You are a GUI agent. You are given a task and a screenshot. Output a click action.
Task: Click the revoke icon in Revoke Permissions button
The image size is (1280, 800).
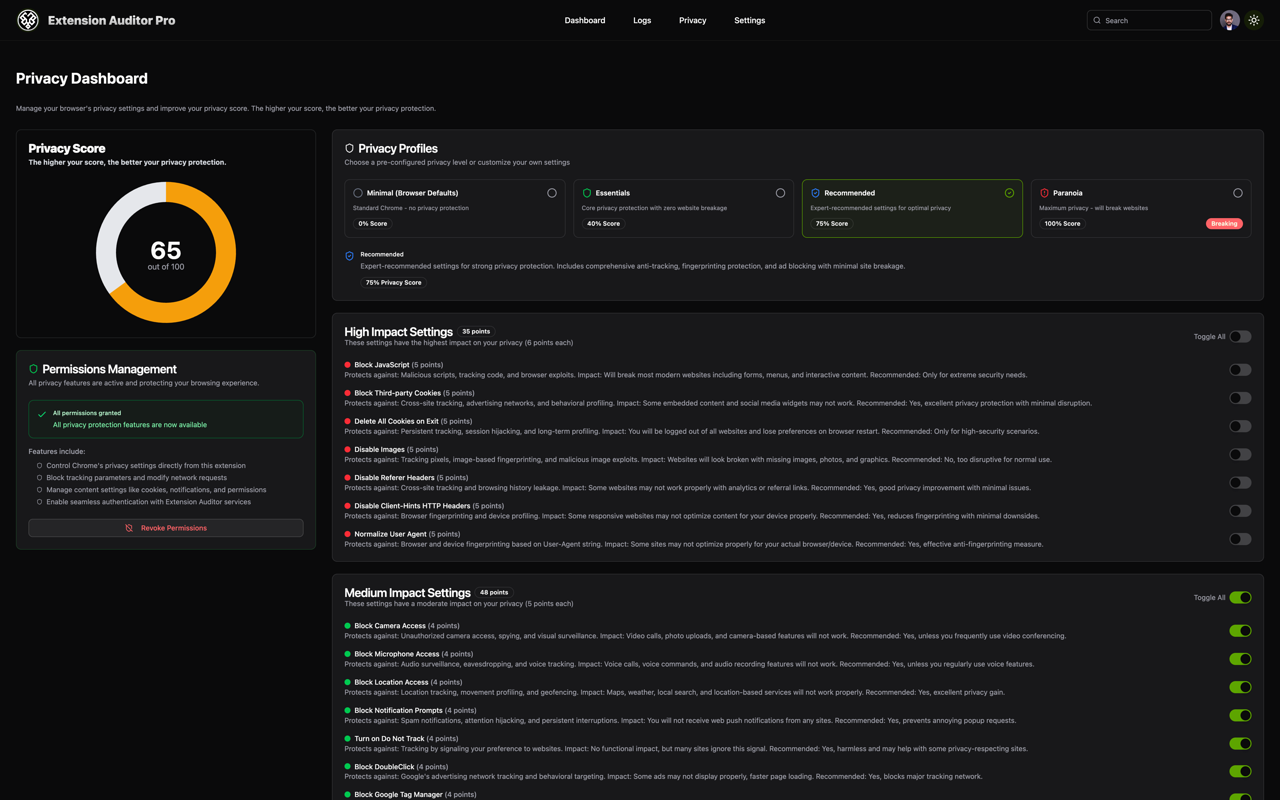tap(129, 528)
